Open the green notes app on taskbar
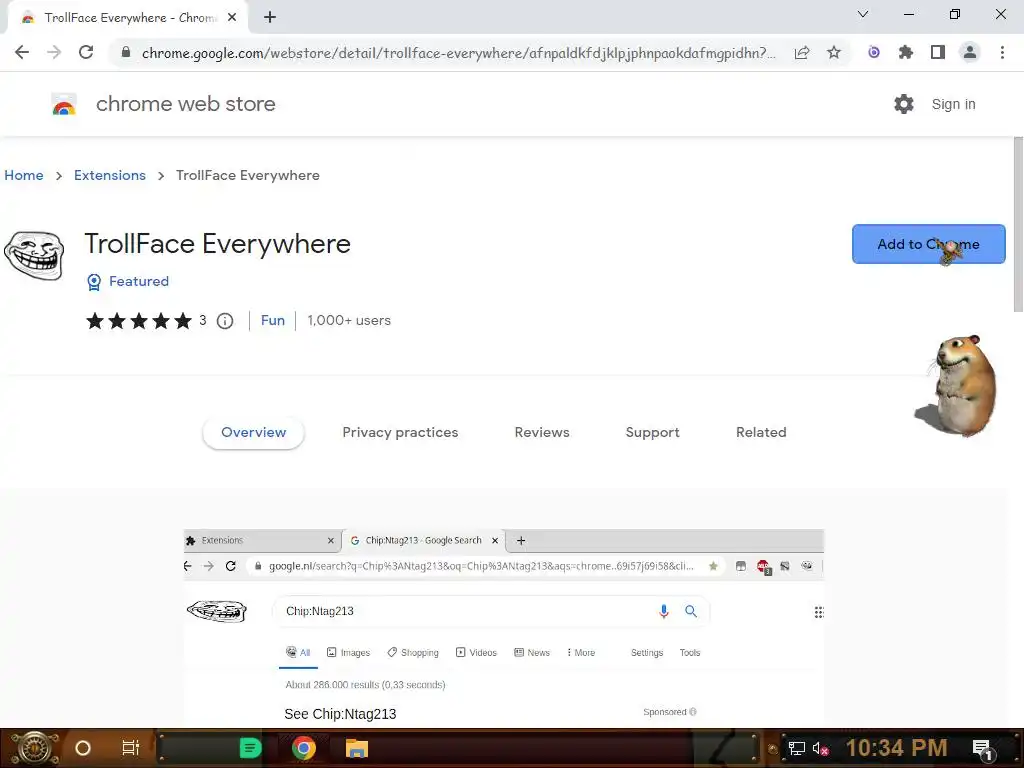 tap(250, 748)
